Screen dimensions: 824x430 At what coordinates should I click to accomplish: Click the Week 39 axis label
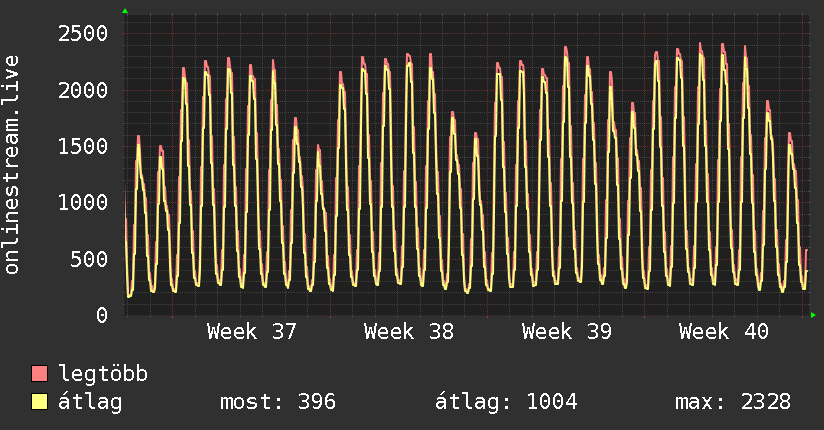tap(566, 332)
